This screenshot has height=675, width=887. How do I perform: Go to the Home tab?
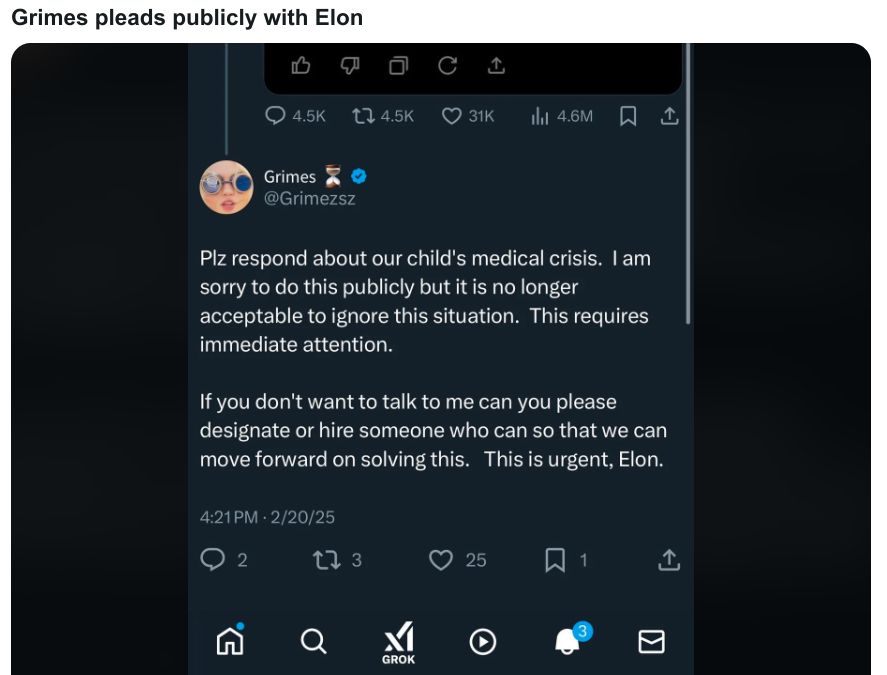pos(230,641)
